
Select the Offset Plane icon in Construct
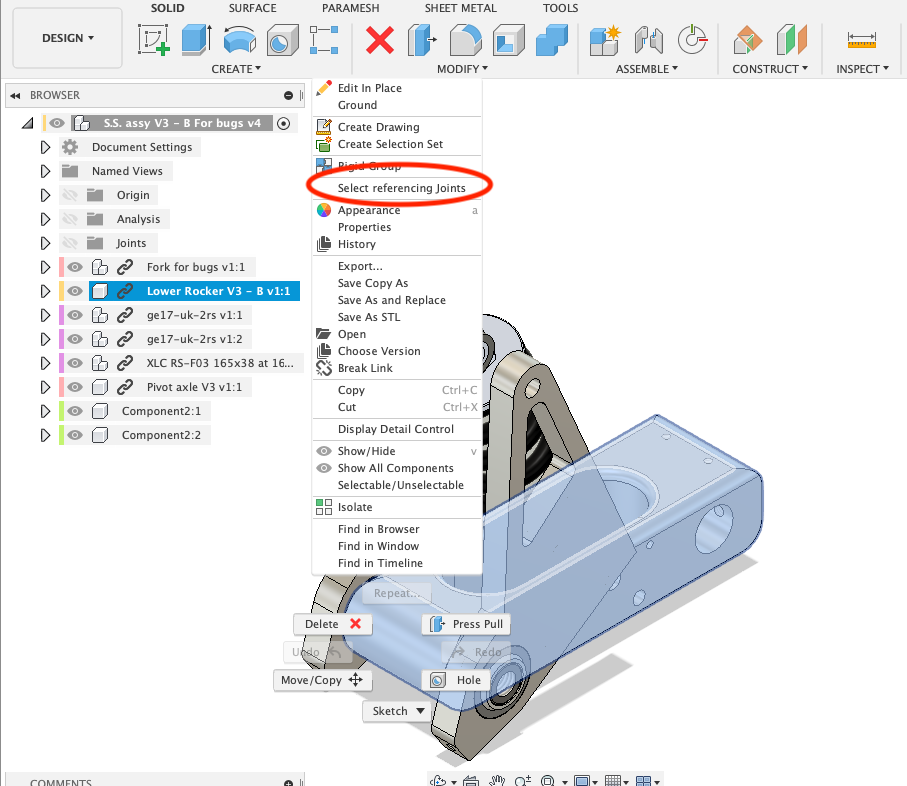click(x=747, y=40)
